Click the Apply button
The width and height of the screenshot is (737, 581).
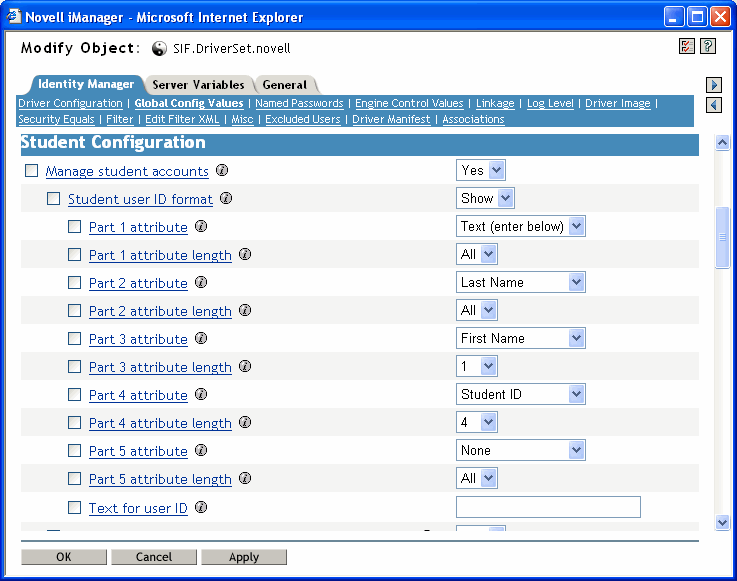(x=244, y=557)
